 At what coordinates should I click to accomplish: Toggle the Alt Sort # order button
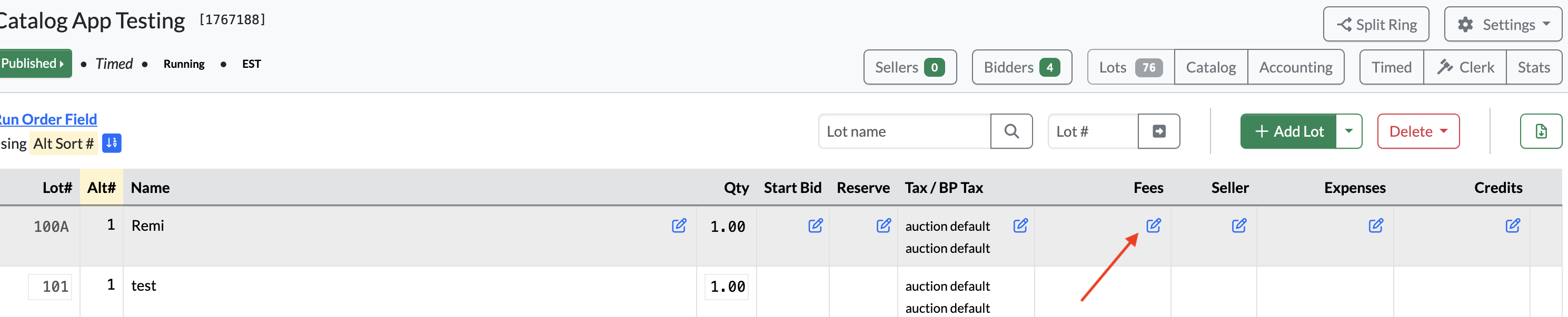(112, 144)
